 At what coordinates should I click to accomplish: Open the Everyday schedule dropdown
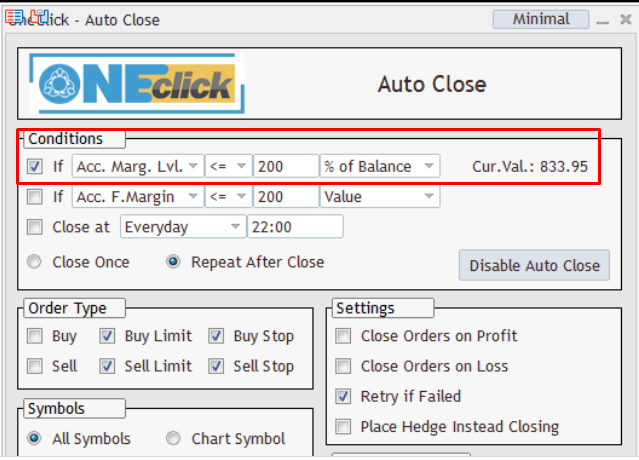pos(183,227)
